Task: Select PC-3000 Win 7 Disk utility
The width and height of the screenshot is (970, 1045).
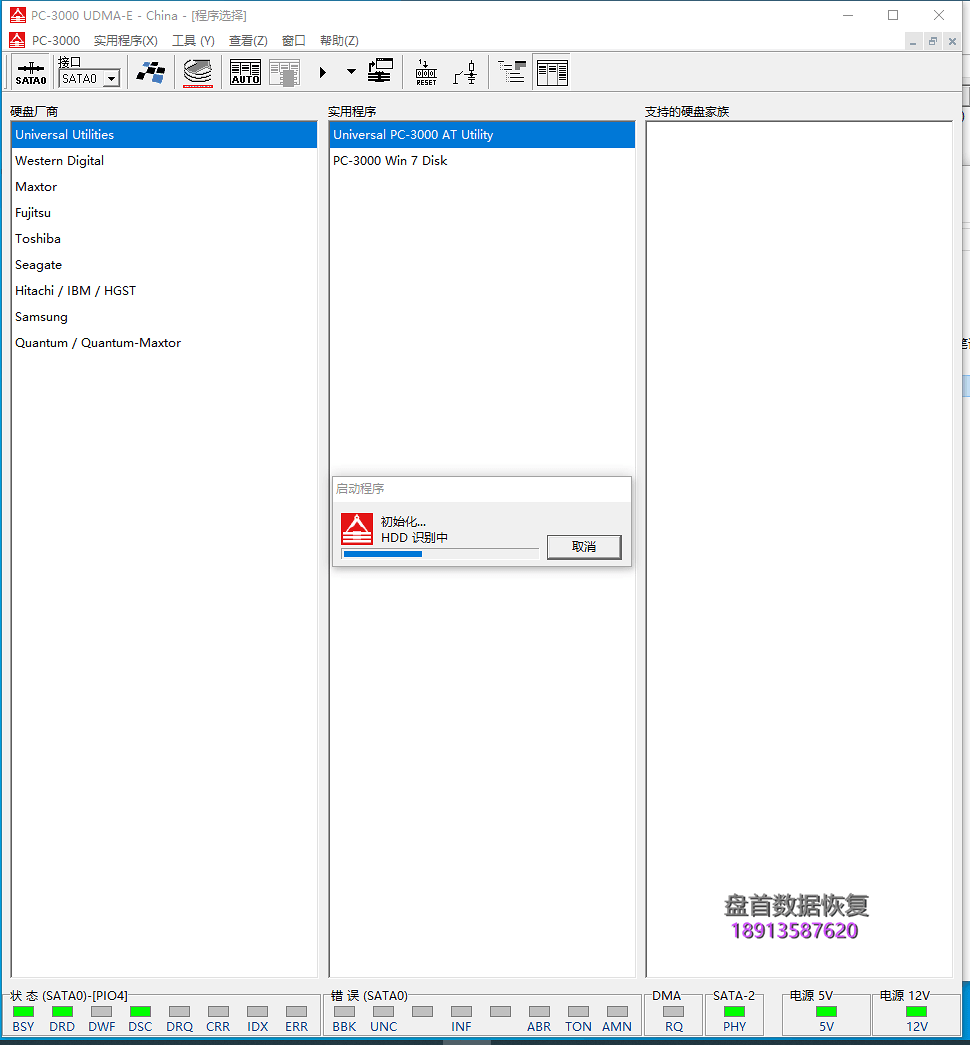Action: pyautogui.click(x=482, y=161)
